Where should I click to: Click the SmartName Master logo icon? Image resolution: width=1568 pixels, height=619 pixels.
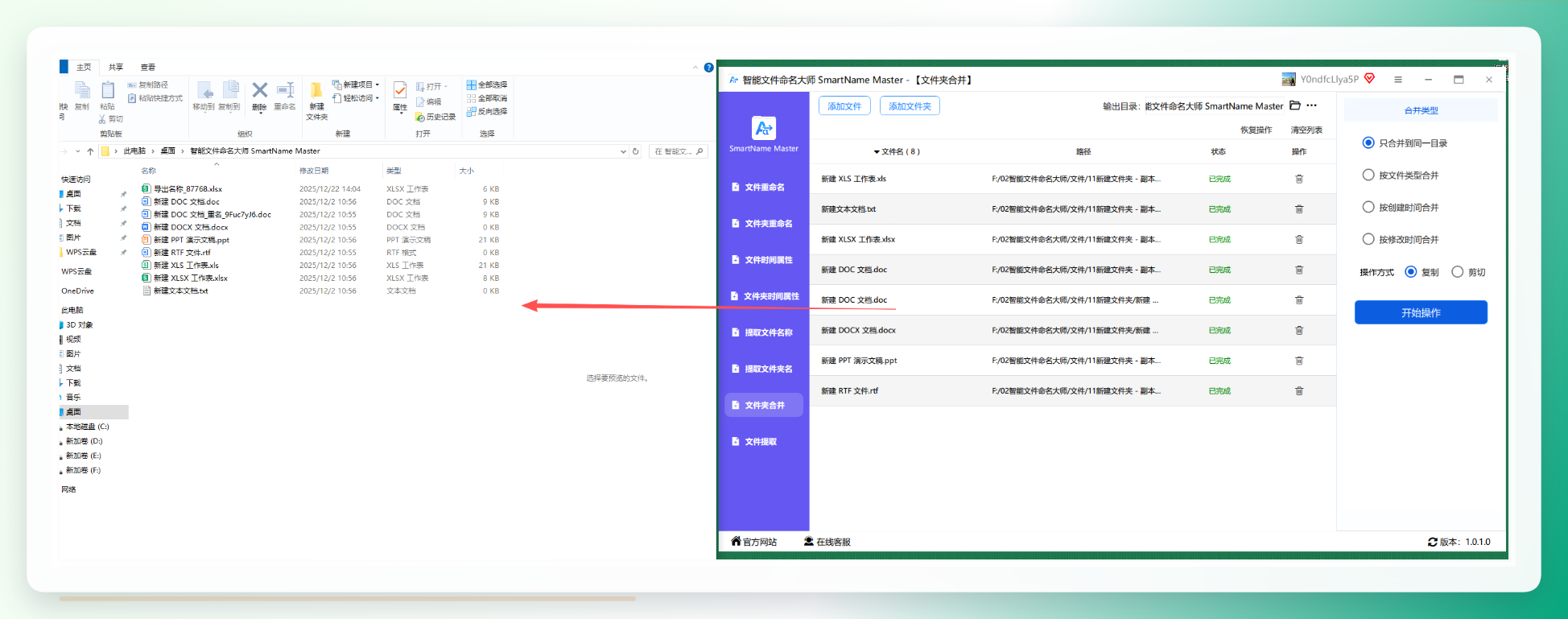tap(763, 128)
